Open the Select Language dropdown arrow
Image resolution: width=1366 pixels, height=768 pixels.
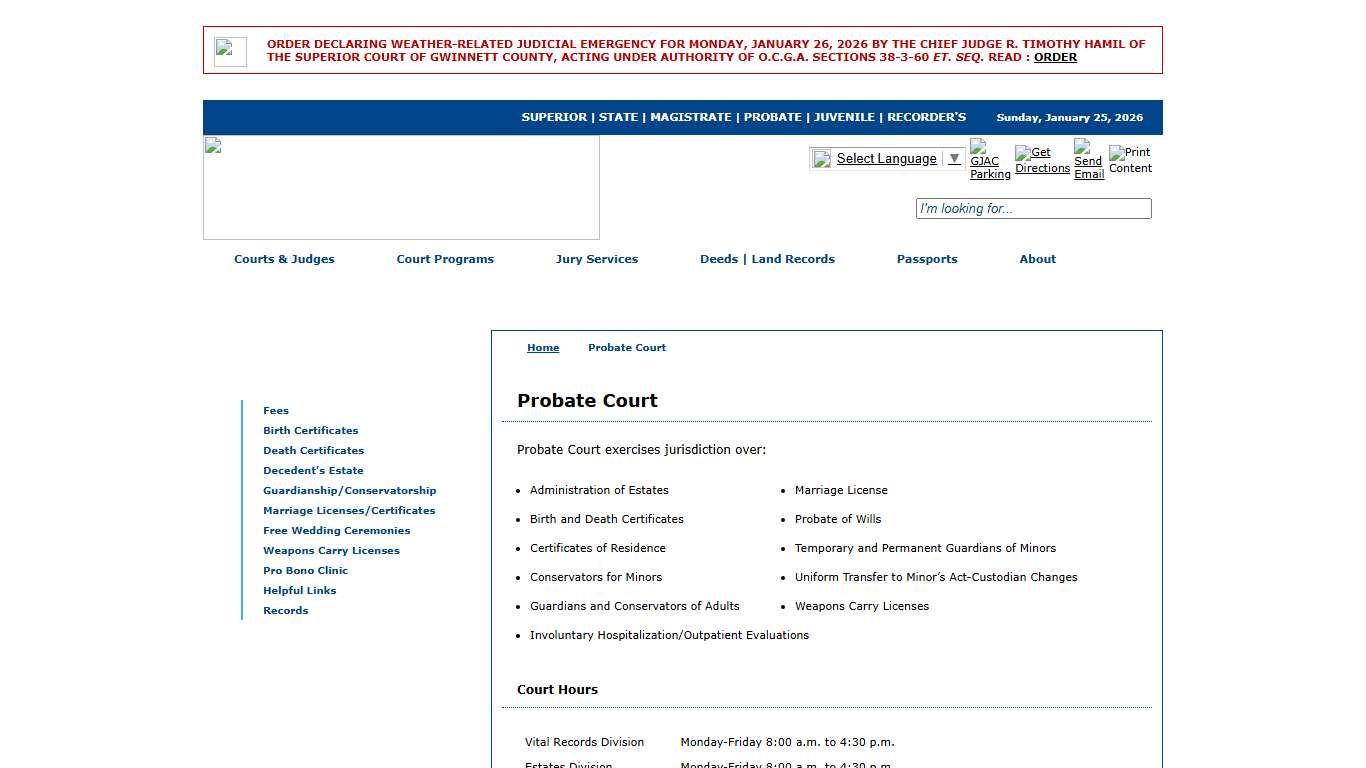(953, 158)
